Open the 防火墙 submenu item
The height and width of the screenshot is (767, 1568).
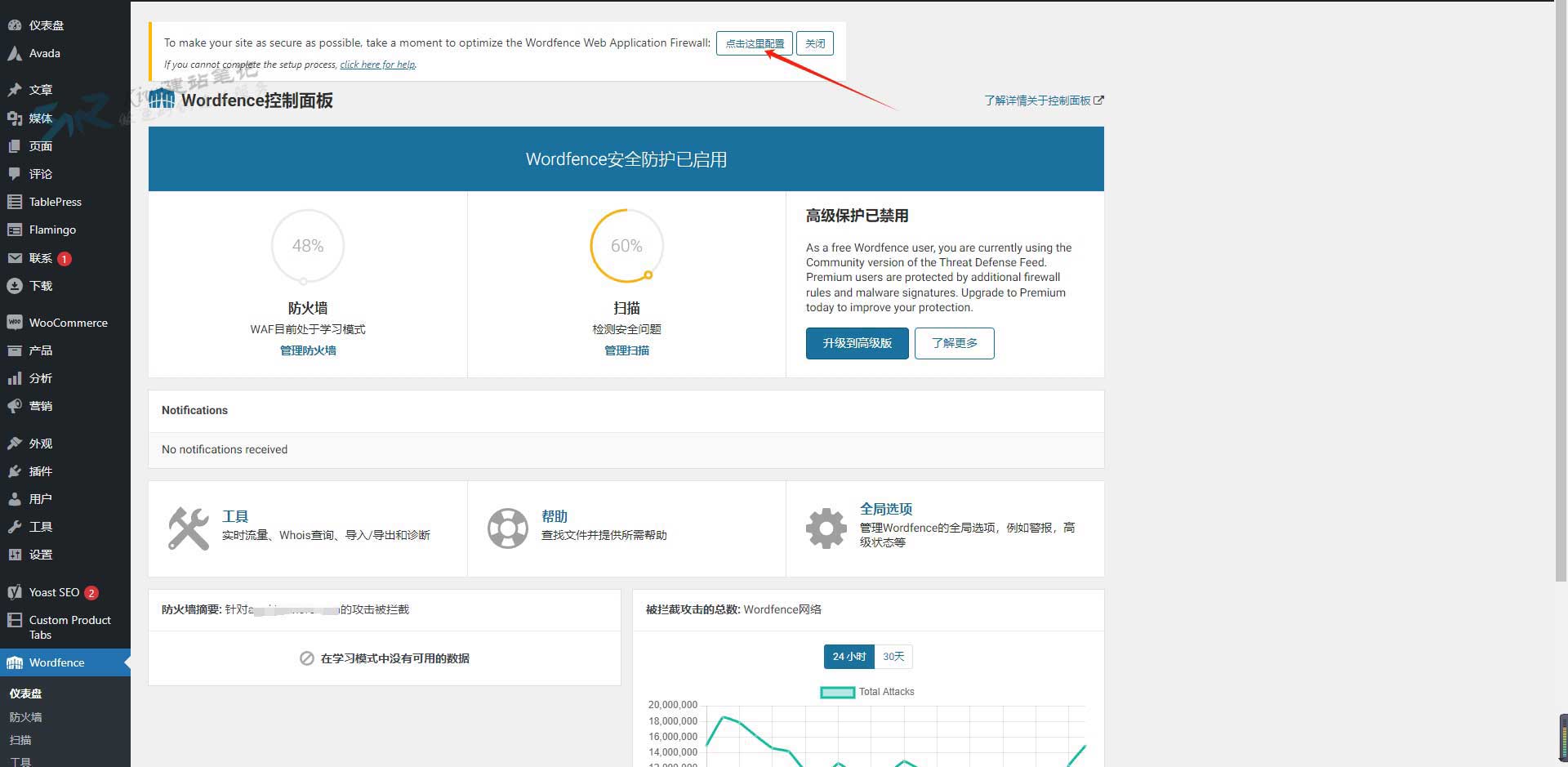(26, 717)
